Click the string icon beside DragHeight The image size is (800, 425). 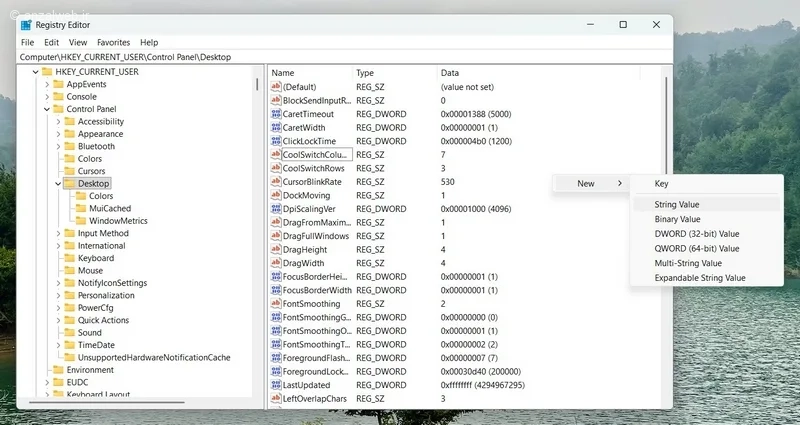click(276, 249)
